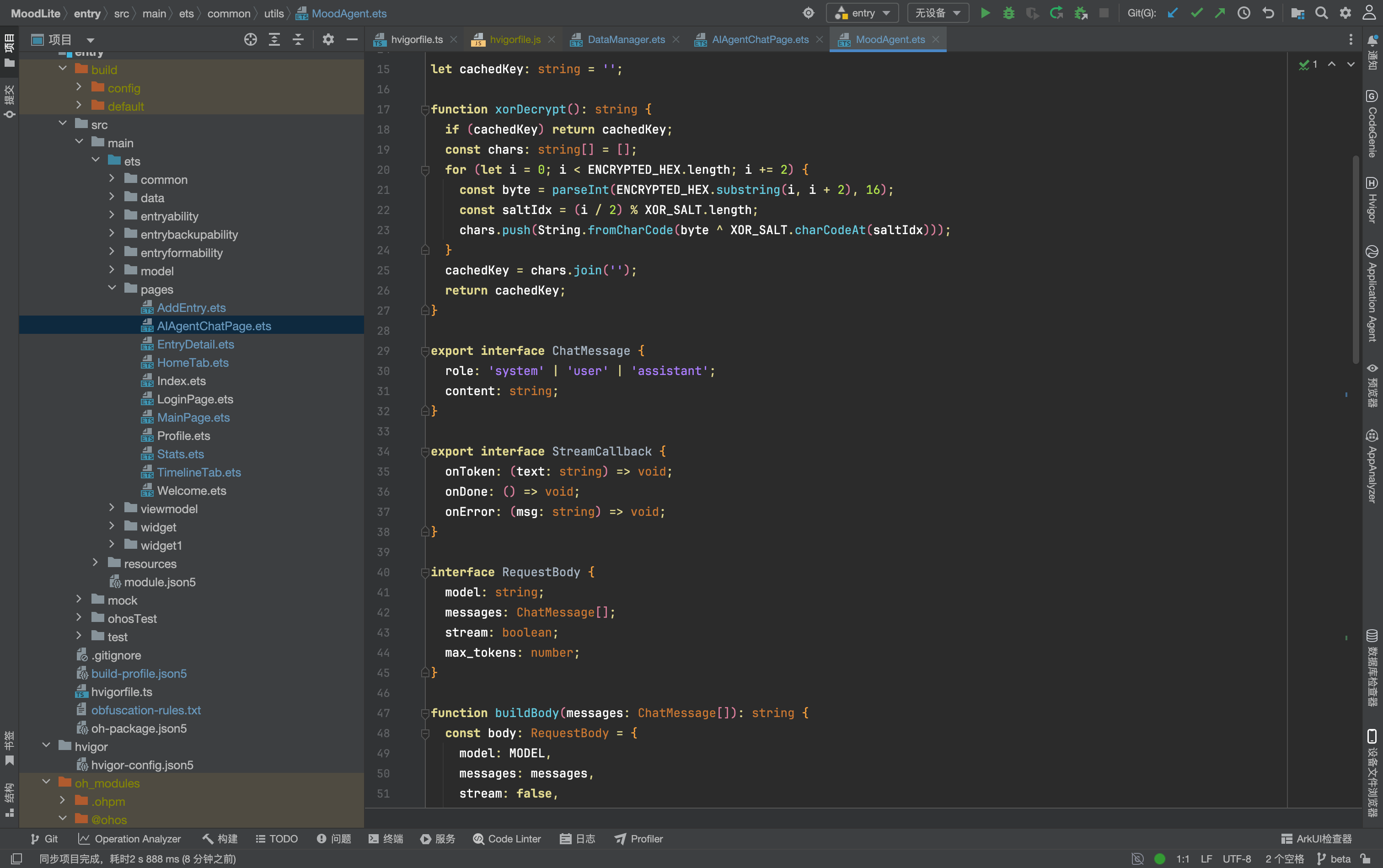Open the TODO tool window
Viewport: 1383px width, 868px height.
click(277, 839)
